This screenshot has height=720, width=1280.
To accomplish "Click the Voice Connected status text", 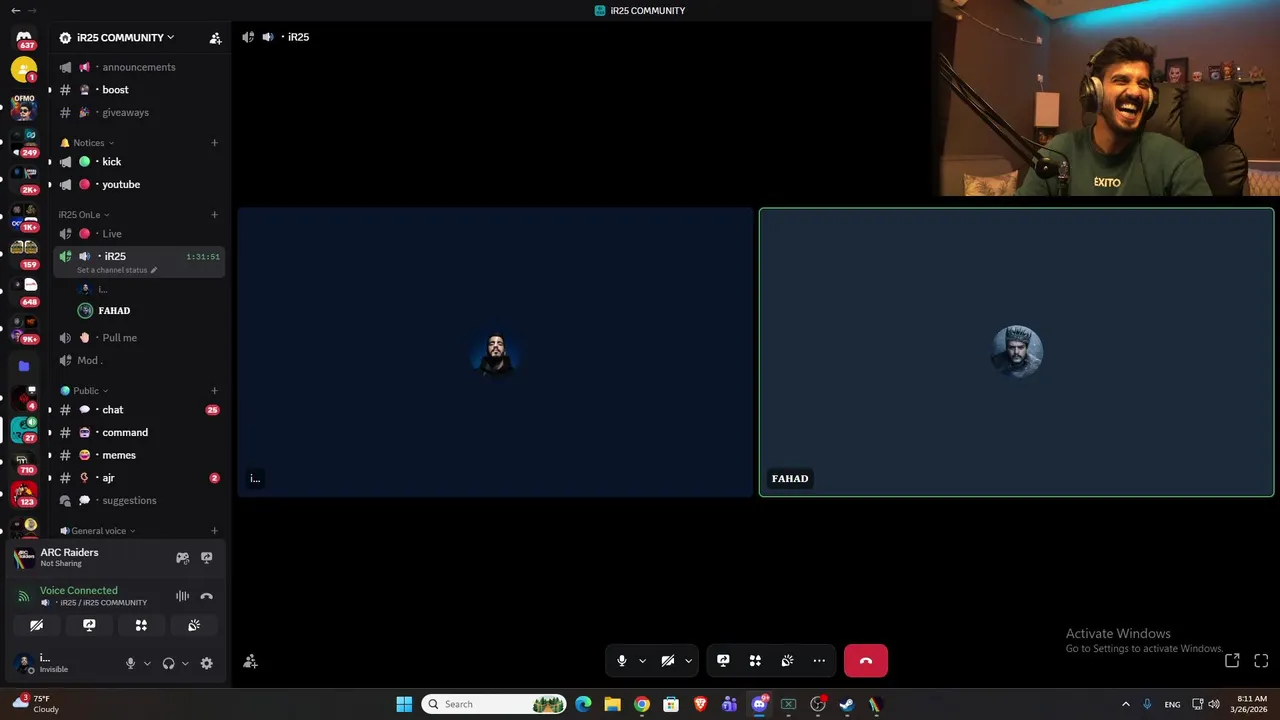I will [79, 591].
